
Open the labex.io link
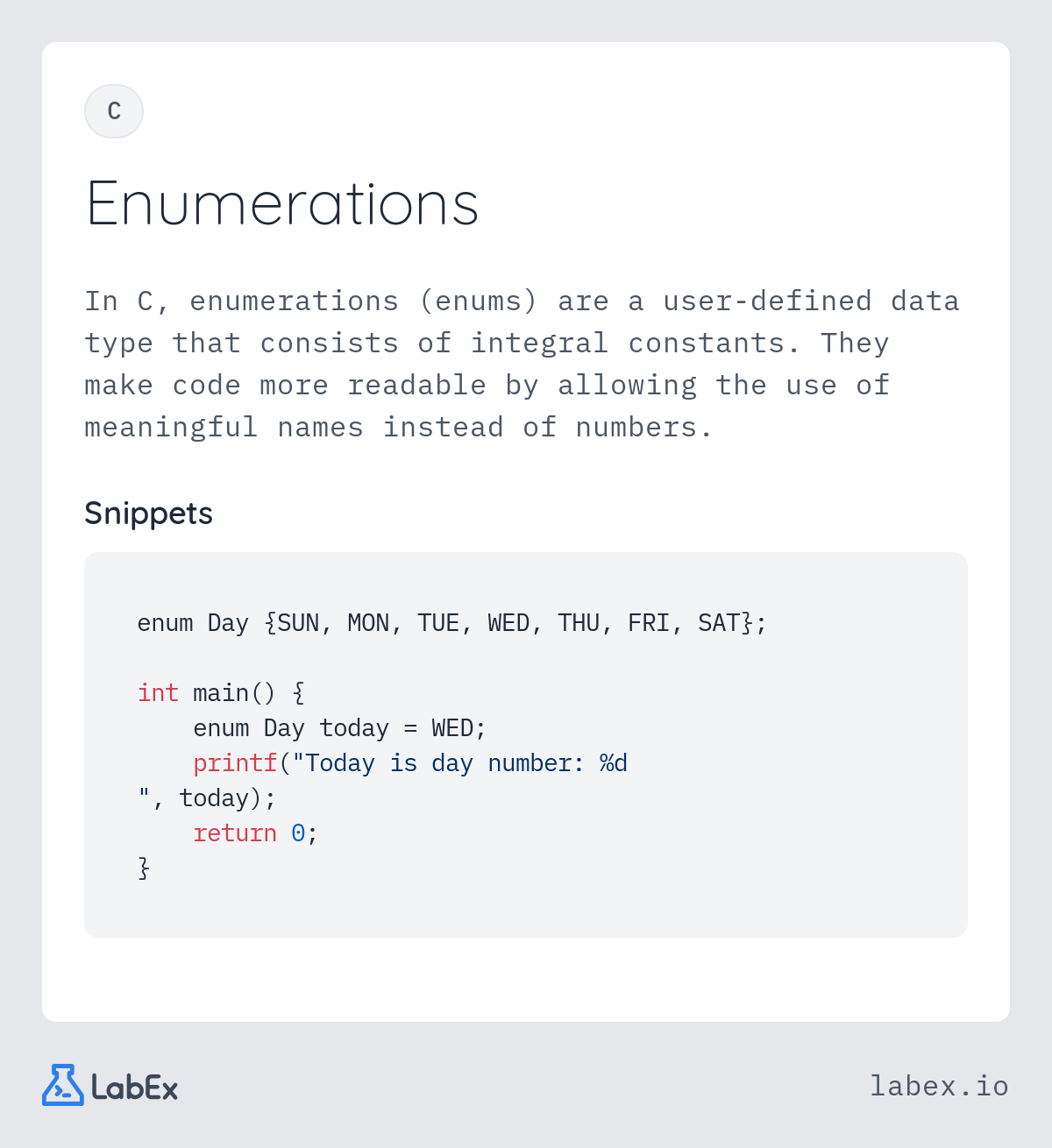[x=939, y=1086]
